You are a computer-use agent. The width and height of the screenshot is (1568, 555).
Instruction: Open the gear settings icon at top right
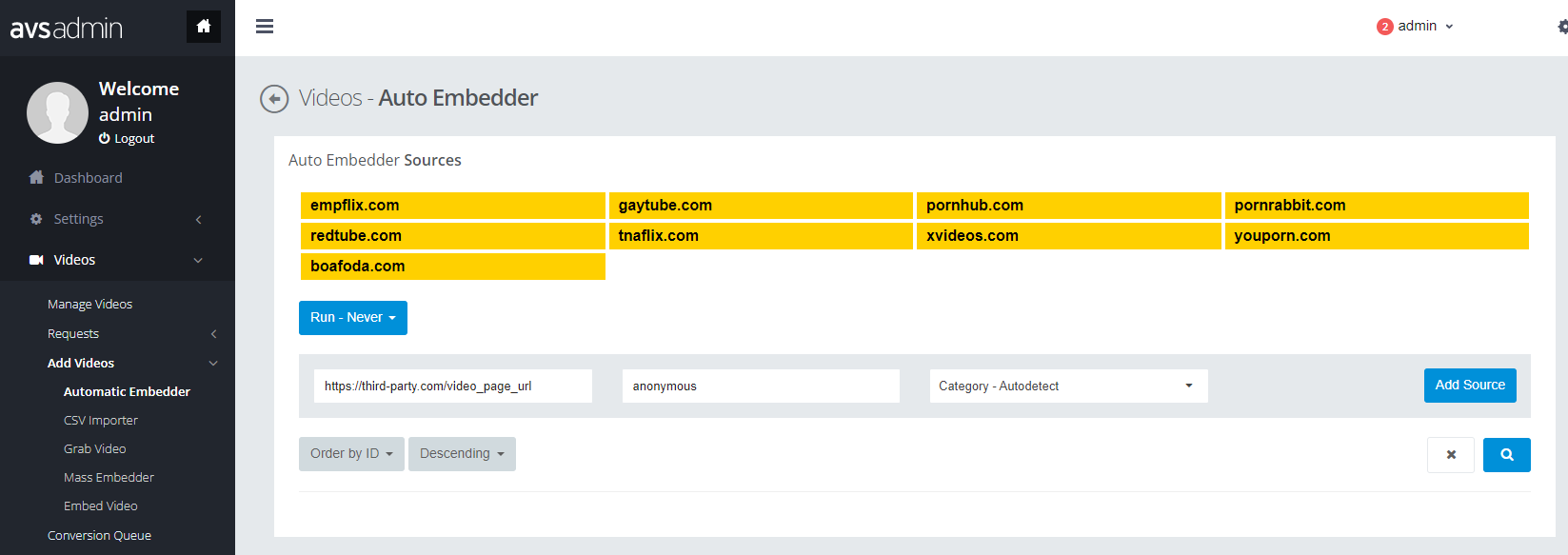point(1562,27)
